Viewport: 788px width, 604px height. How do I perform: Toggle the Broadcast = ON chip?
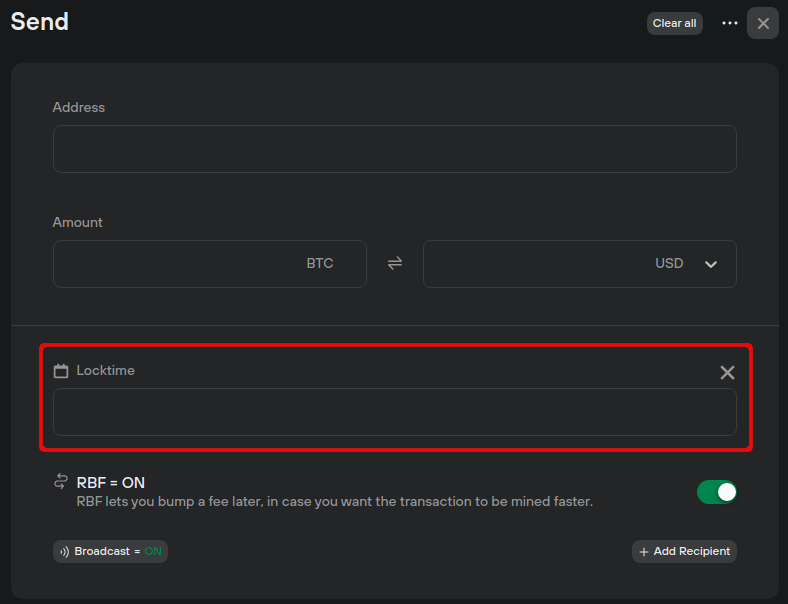click(x=111, y=551)
